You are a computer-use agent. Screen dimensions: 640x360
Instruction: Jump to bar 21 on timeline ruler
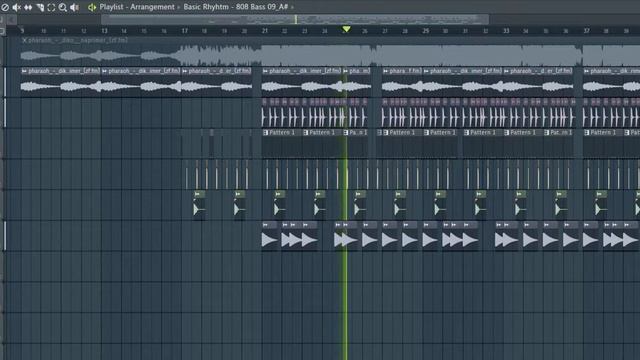click(x=264, y=31)
